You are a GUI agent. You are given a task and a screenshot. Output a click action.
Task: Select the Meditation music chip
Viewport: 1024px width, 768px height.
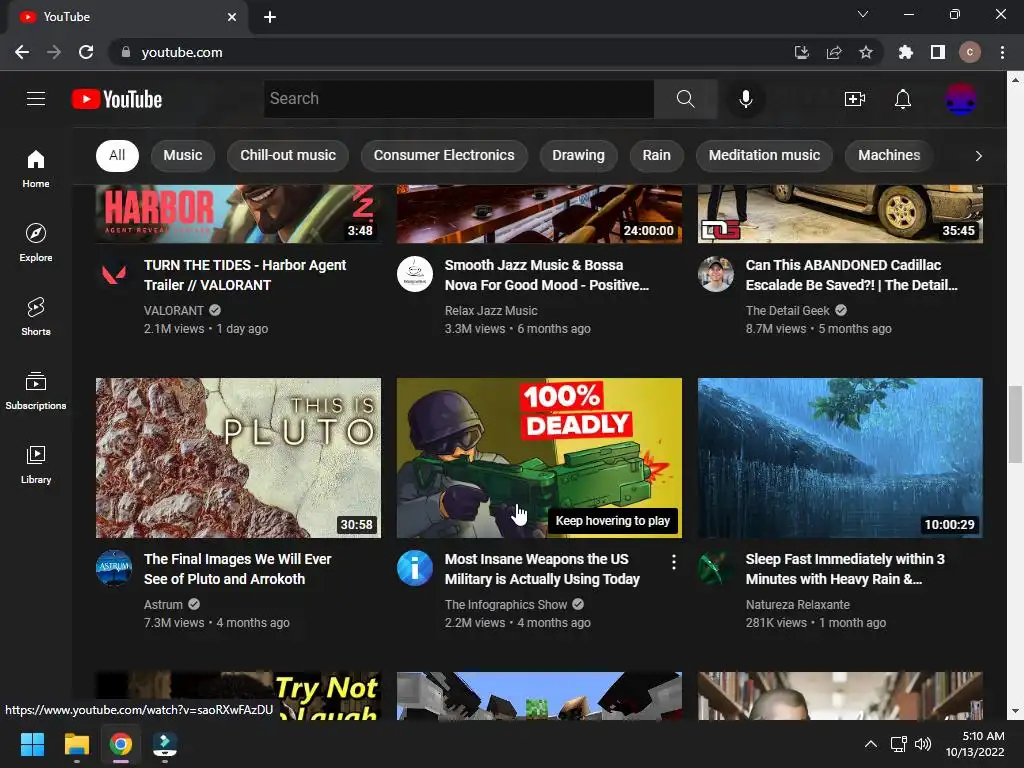(764, 155)
